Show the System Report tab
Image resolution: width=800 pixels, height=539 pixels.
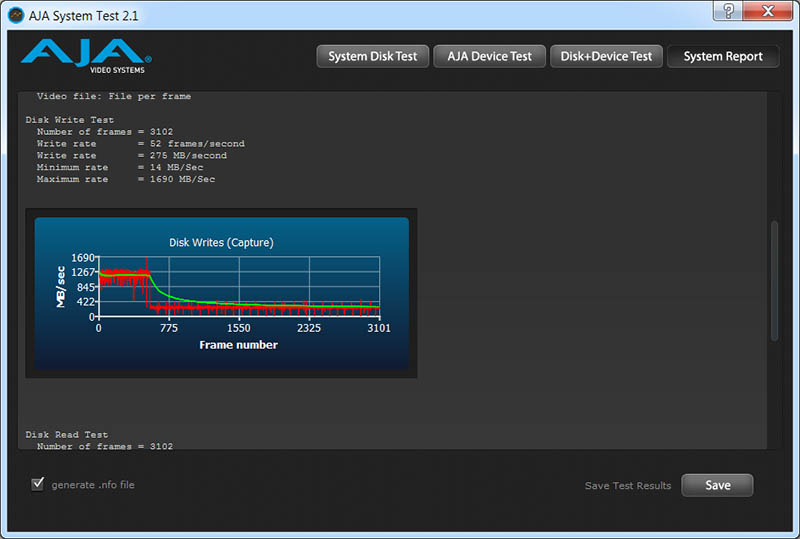coord(723,56)
